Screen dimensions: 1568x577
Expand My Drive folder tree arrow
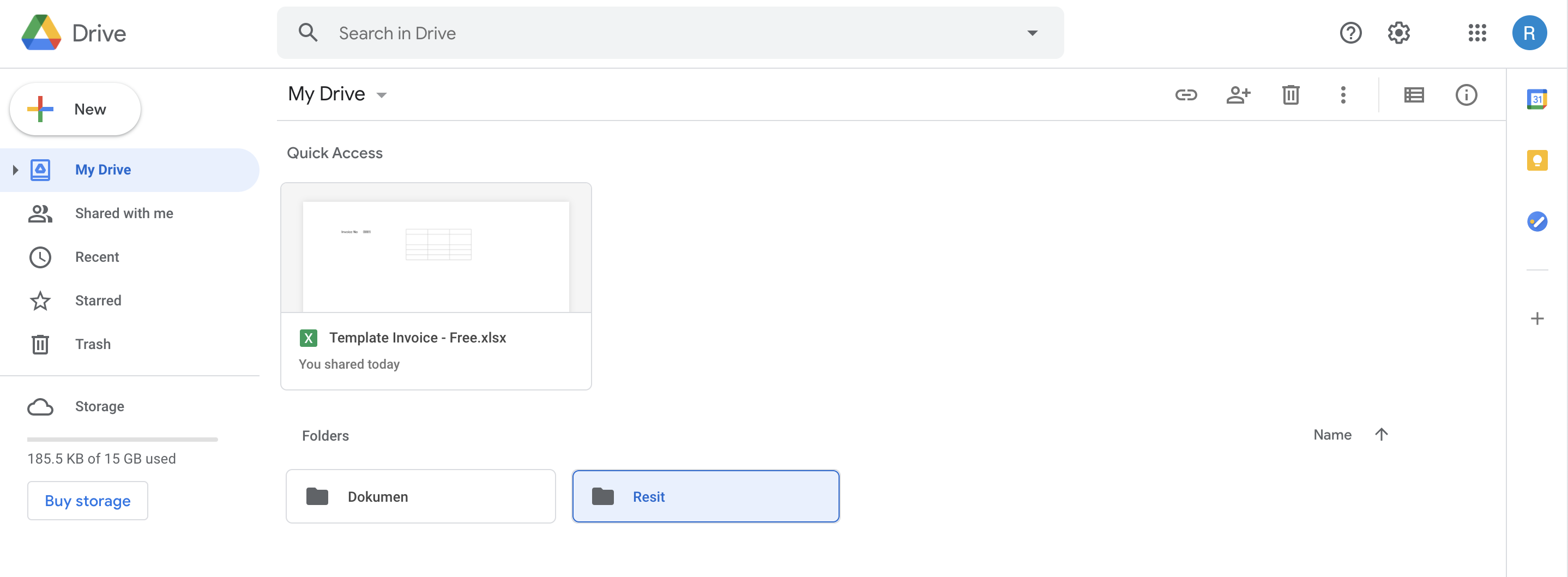15,170
